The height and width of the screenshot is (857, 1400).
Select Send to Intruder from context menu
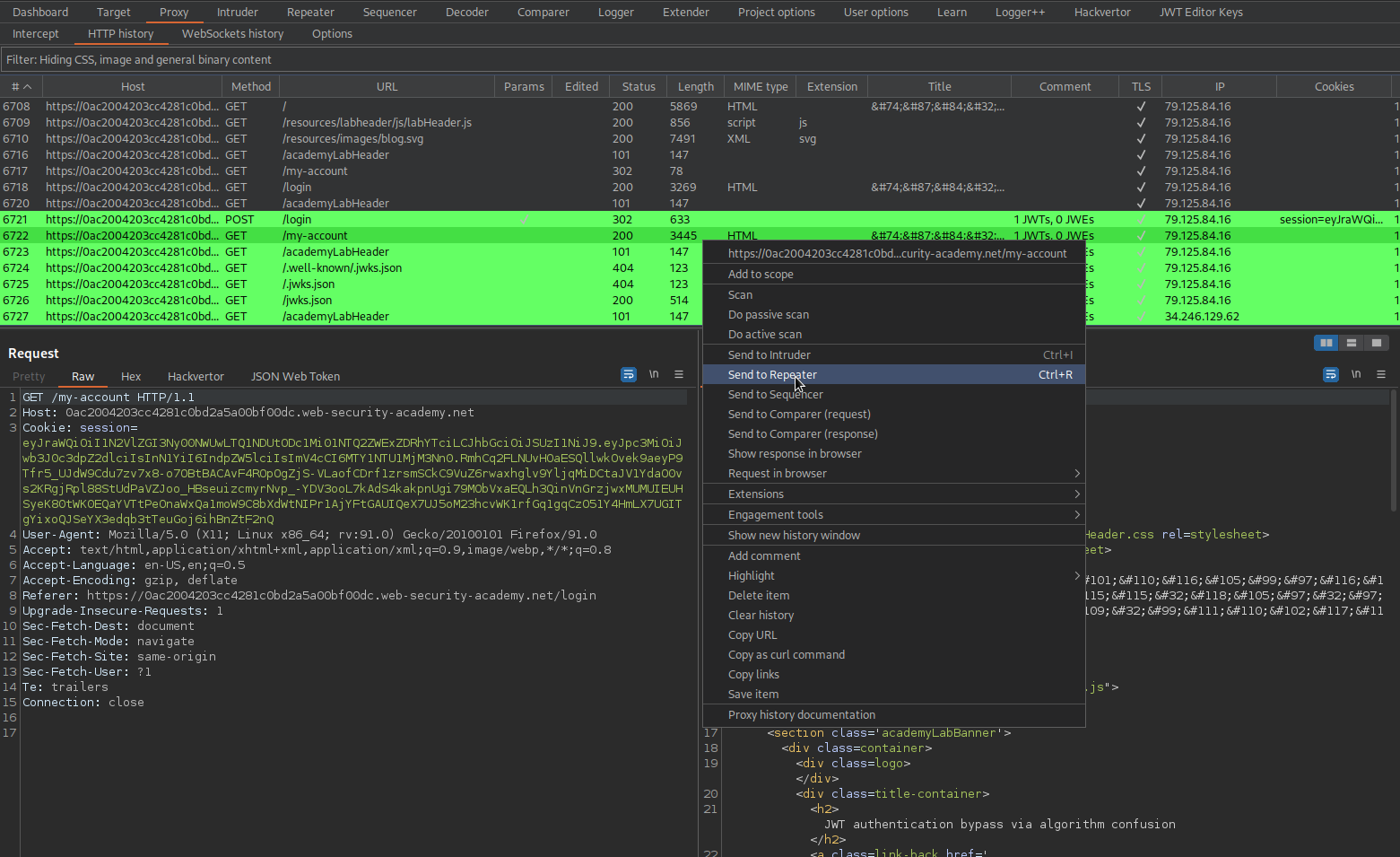pos(893,355)
